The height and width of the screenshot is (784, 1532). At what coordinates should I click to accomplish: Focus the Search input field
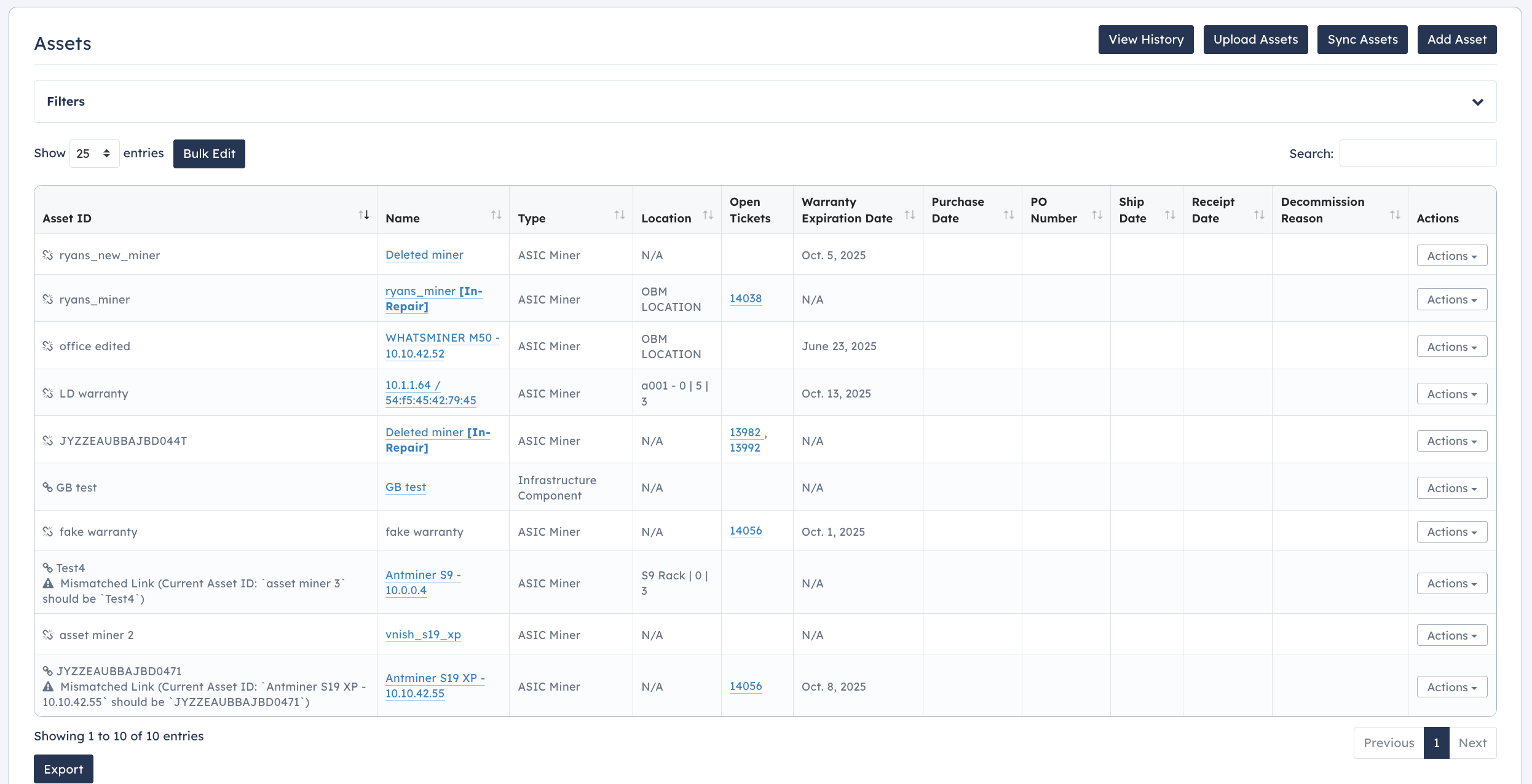(x=1418, y=154)
